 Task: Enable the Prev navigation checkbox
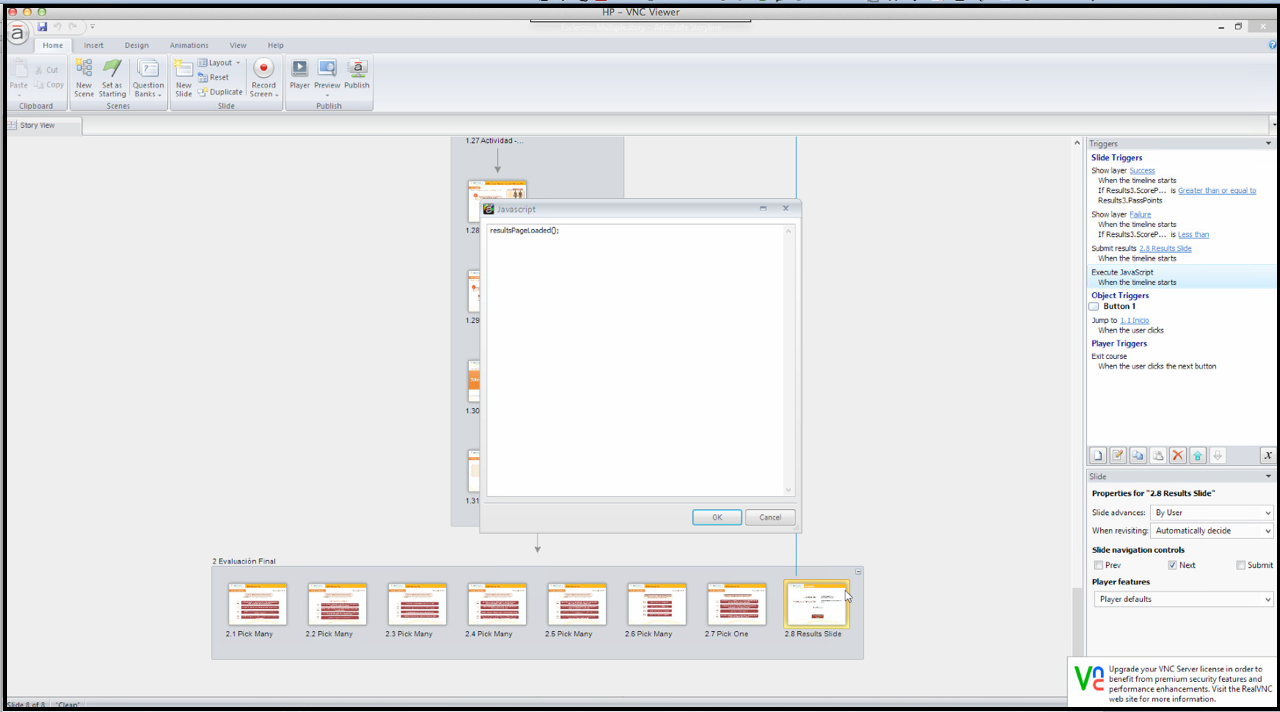pyautogui.click(x=1099, y=565)
